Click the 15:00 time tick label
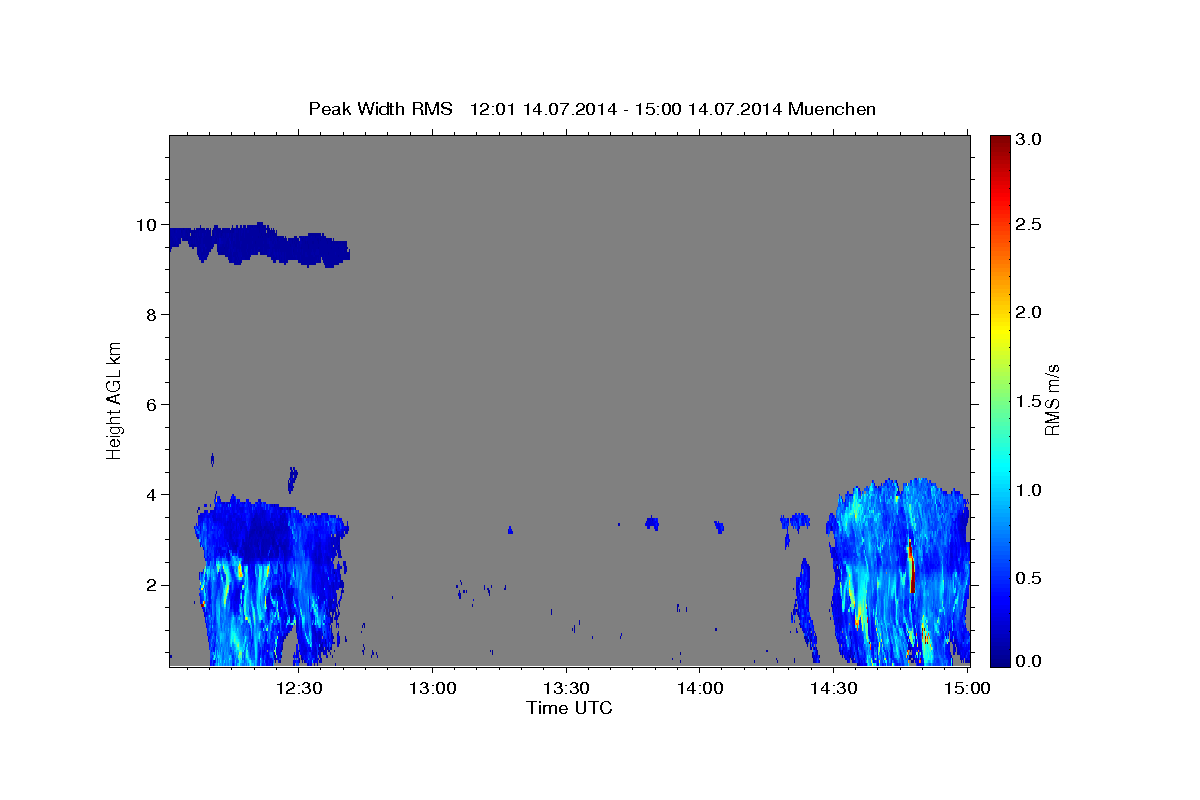Screen dimensions: 1200x800 click(967, 688)
